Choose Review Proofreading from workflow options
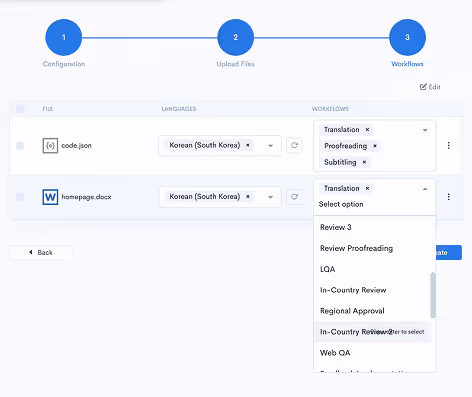Viewport: 472px width, 397px height. (372, 248)
